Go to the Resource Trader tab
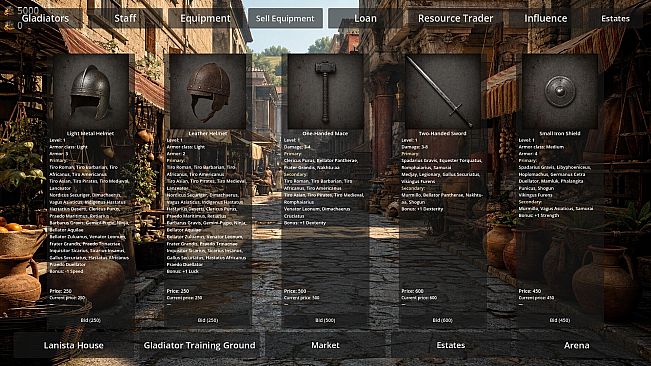 click(x=455, y=18)
